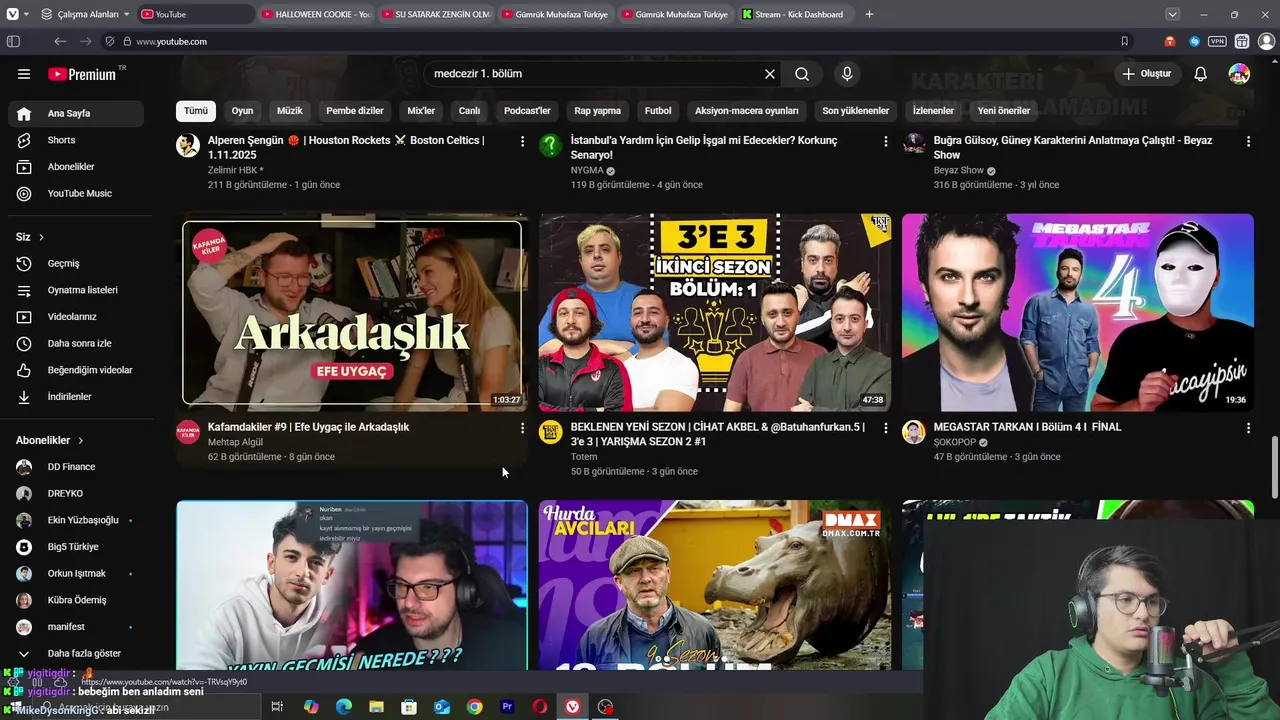The width and height of the screenshot is (1280, 720).
Task: Open Google Chrome from the taskbar
Action: point(474,707)
